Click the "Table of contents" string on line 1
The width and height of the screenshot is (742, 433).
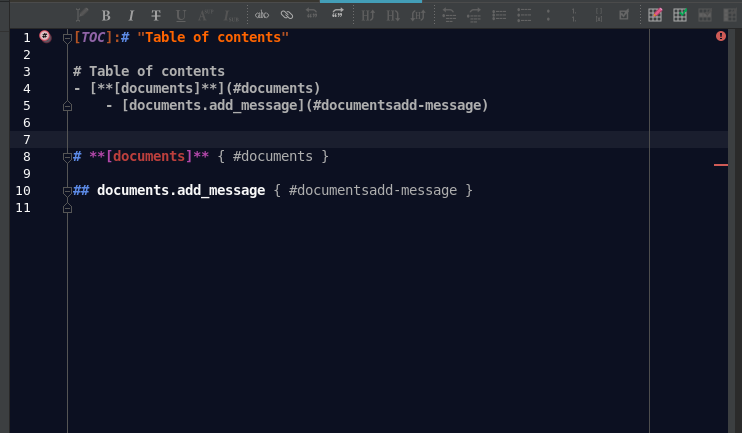(x=213, y=37)
